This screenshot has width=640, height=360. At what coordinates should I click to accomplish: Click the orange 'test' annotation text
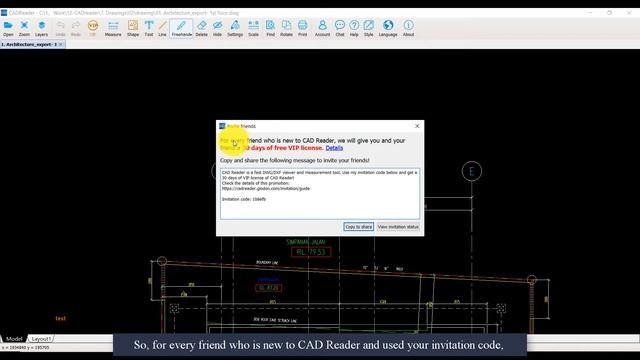(x=60, y=318)
